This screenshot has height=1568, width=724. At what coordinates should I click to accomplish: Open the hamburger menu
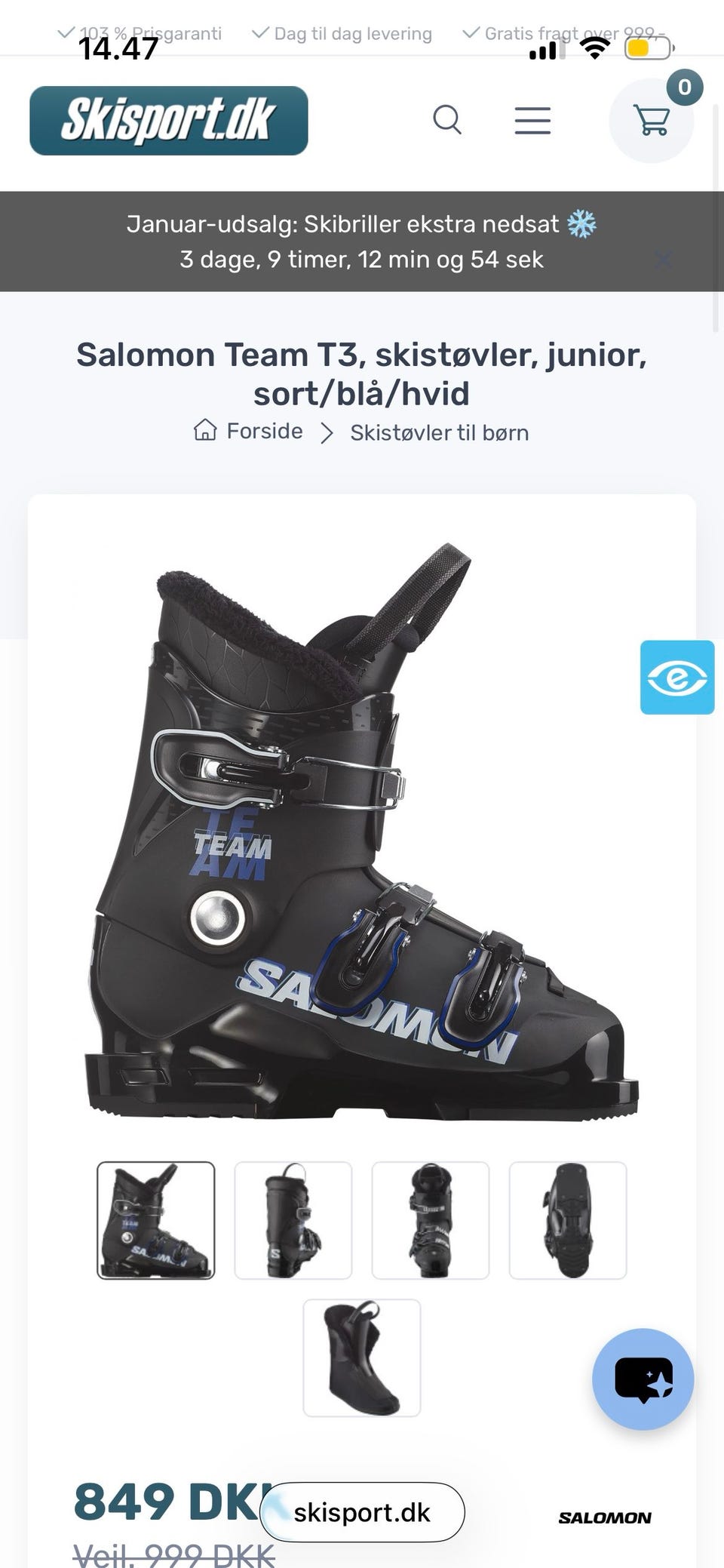[532, 120]
